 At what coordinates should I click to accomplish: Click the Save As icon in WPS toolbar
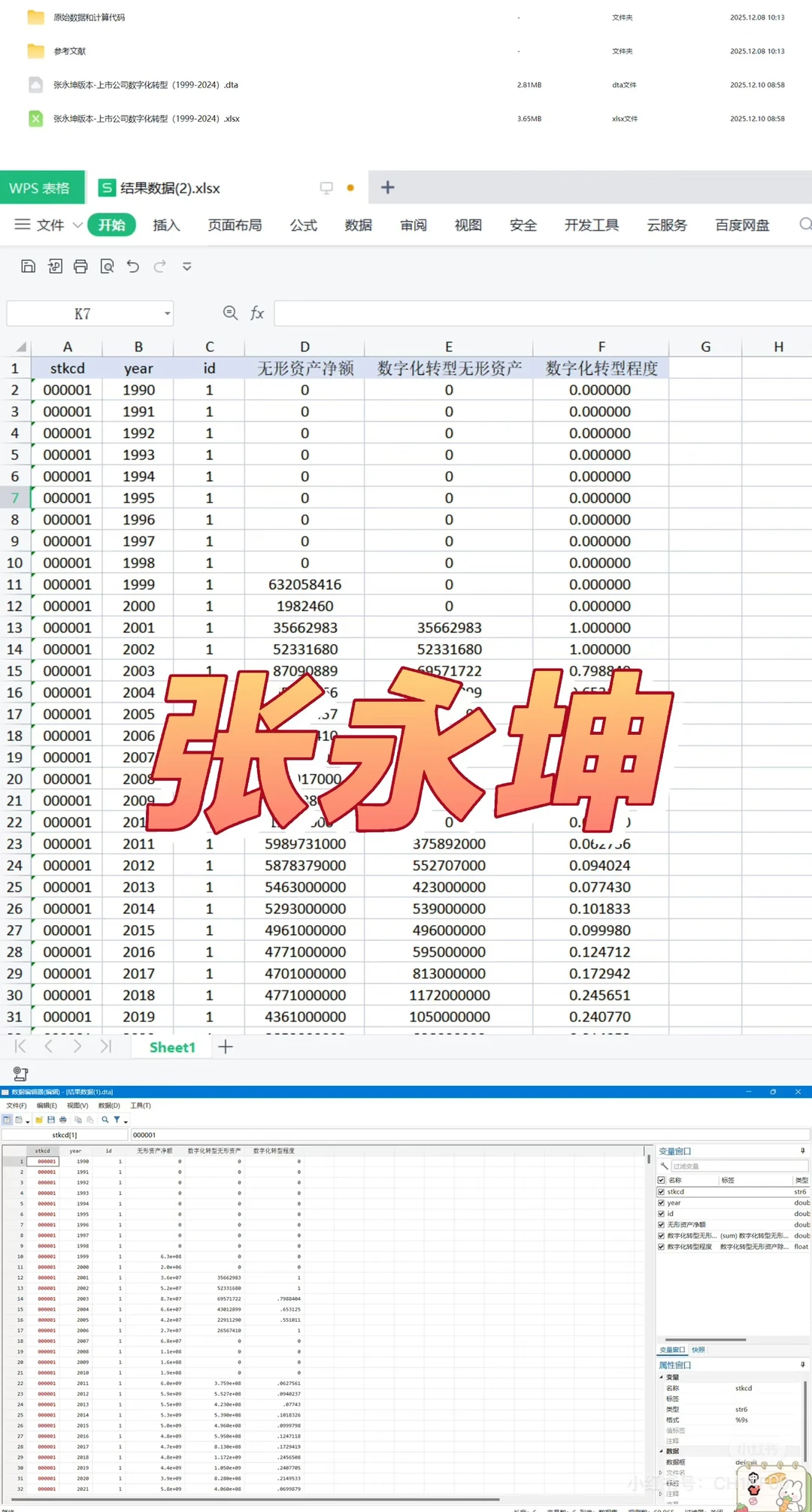pos(54,266)
